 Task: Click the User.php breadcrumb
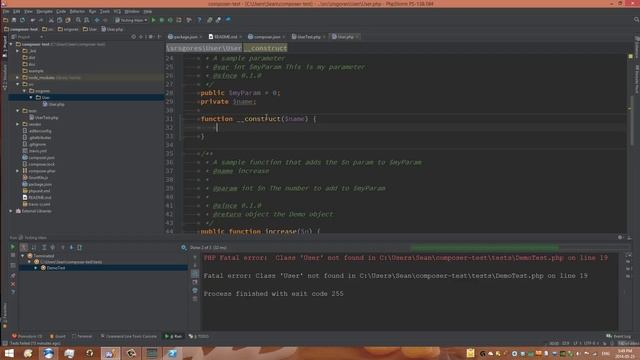[112, 29]
